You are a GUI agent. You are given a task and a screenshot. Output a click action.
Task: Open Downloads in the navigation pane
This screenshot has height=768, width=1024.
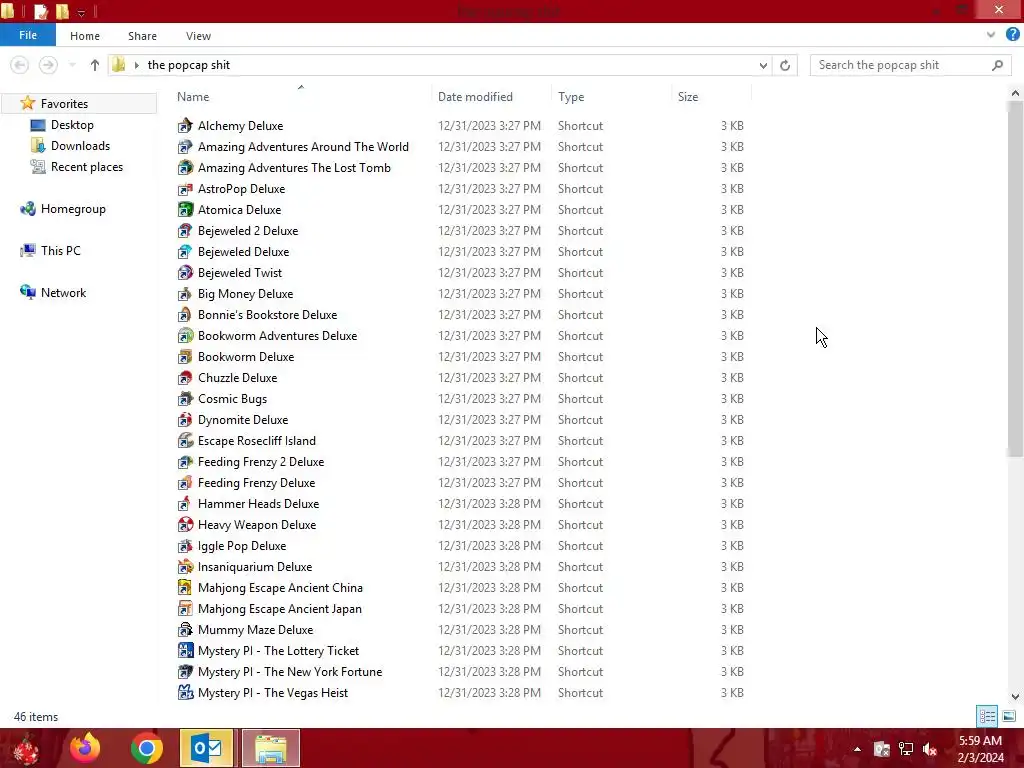click(x=80, y=146)
